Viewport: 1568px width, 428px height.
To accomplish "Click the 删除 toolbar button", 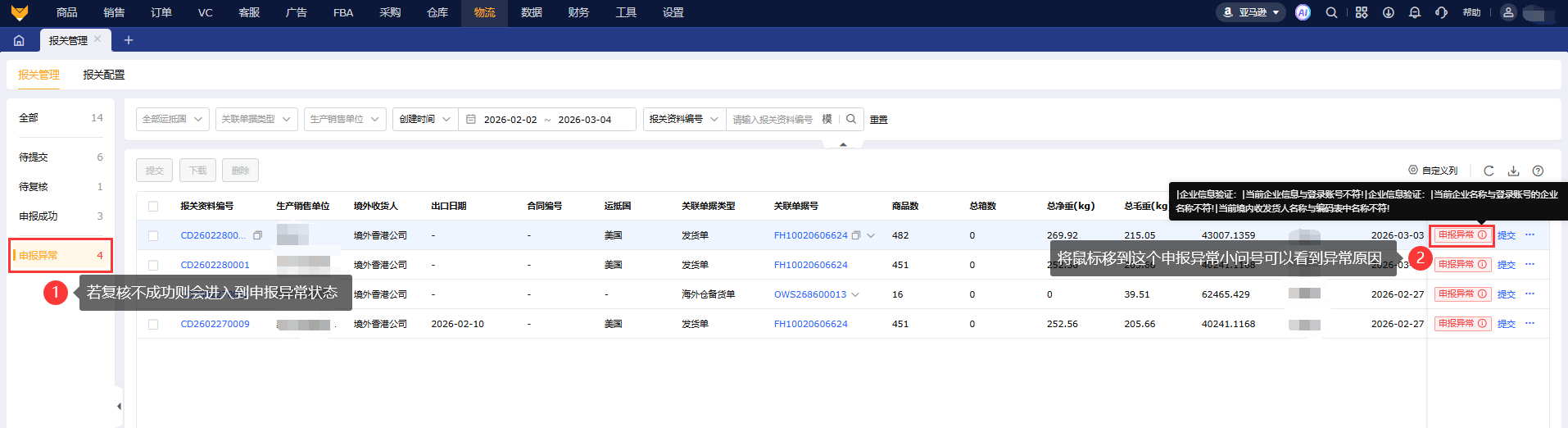I will coord(240,170).
